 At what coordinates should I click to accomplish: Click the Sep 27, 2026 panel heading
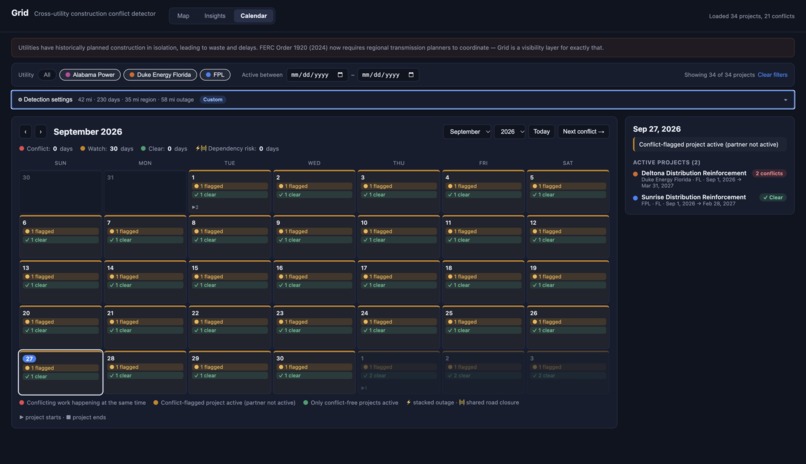click(x=656, y=129)
